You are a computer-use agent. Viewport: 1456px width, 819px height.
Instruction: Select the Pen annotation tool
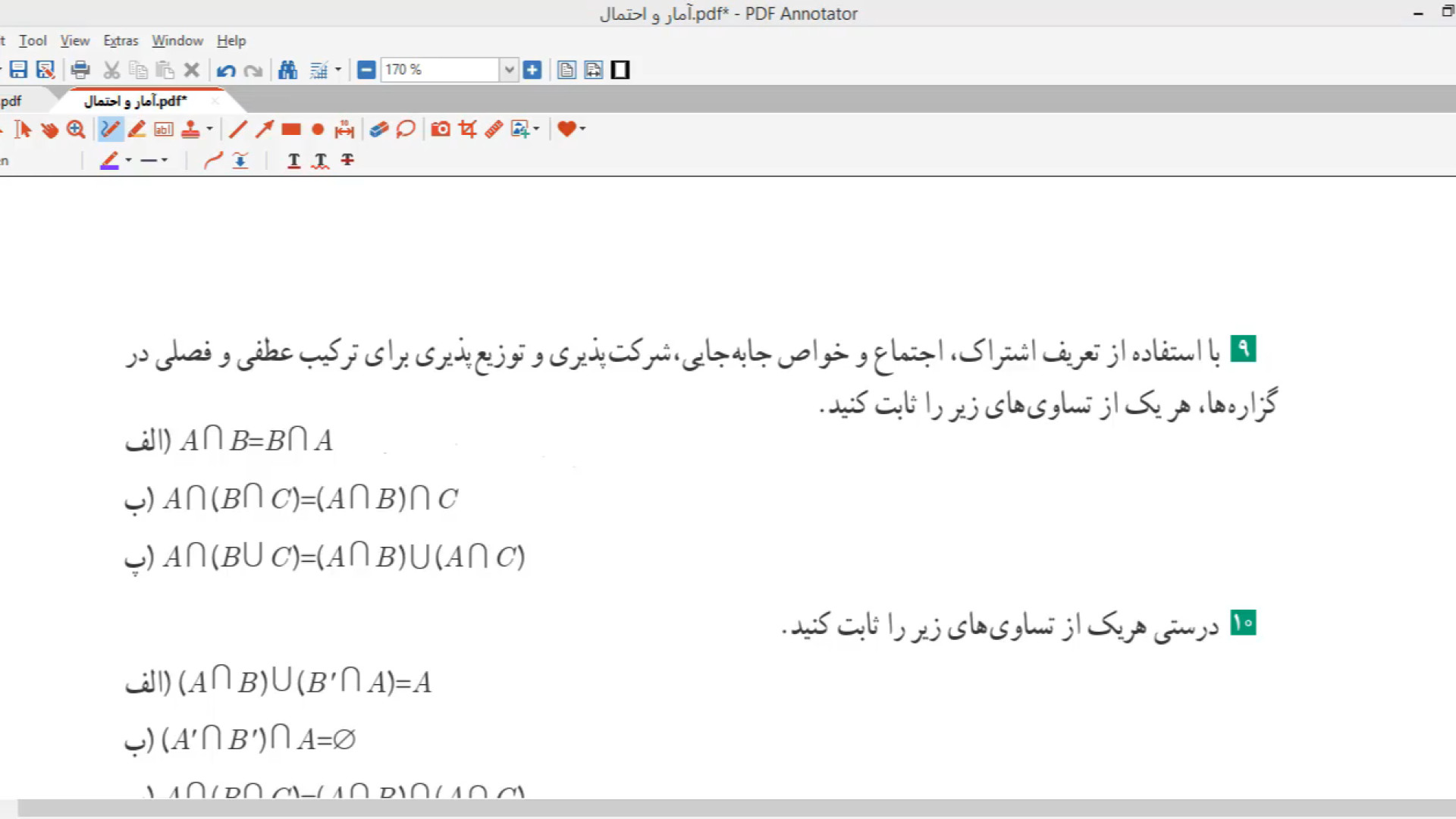tap(110, 130)
